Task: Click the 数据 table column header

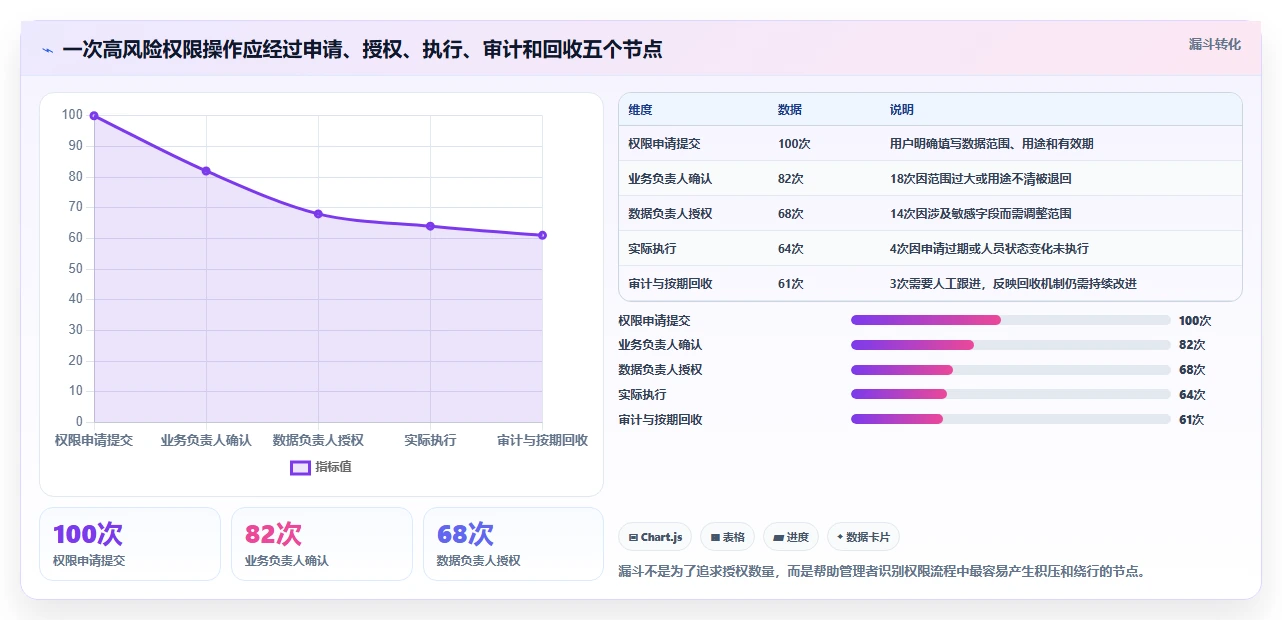Action: [x=790, y=110]
